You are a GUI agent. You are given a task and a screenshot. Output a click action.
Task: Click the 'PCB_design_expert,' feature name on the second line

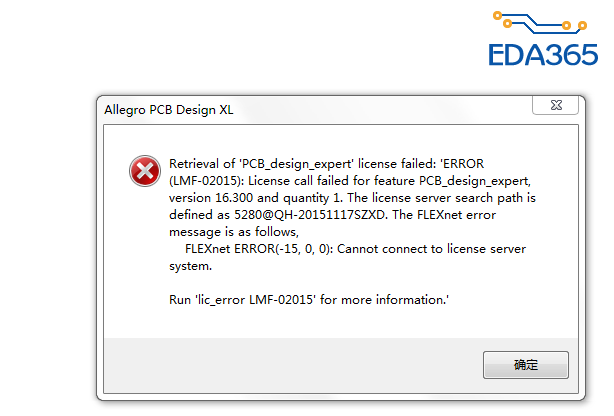(x=468, y=180)
